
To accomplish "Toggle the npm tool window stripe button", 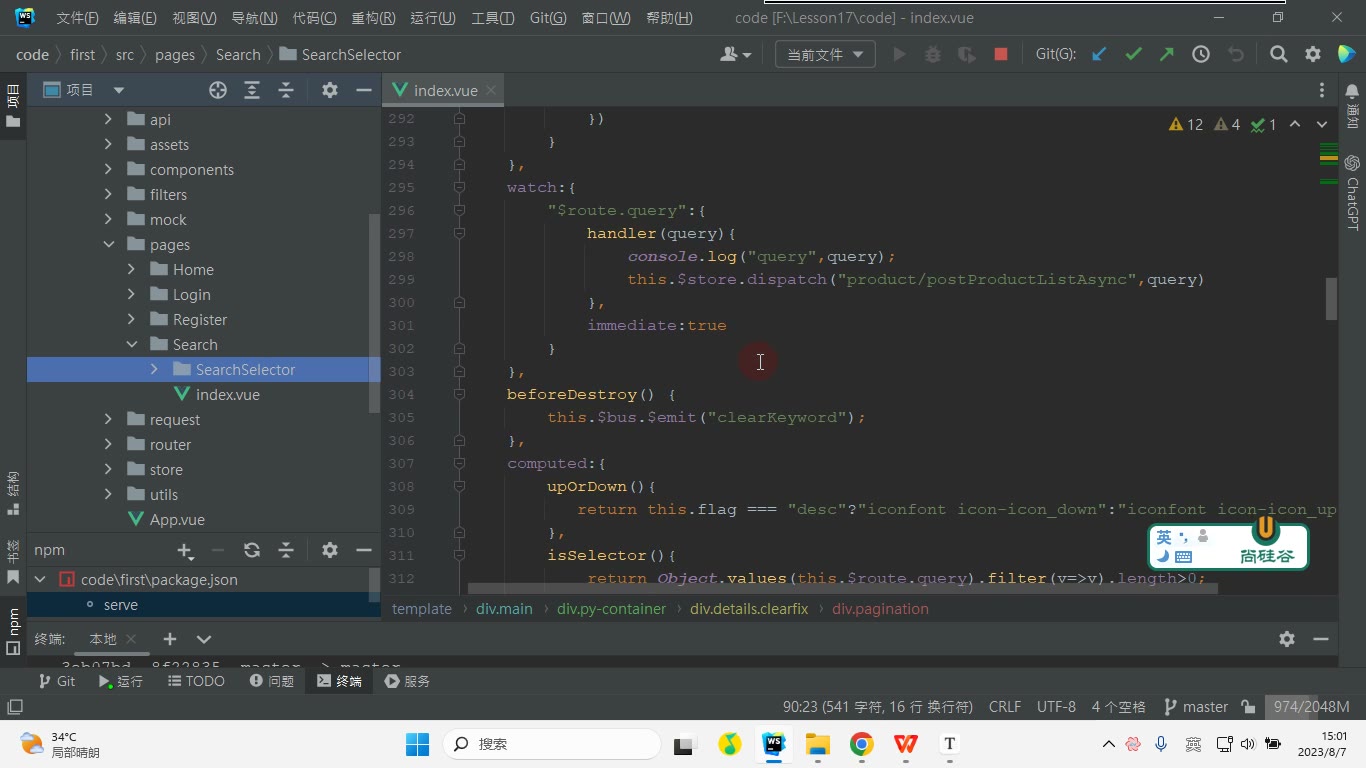I will coord(13,630).
